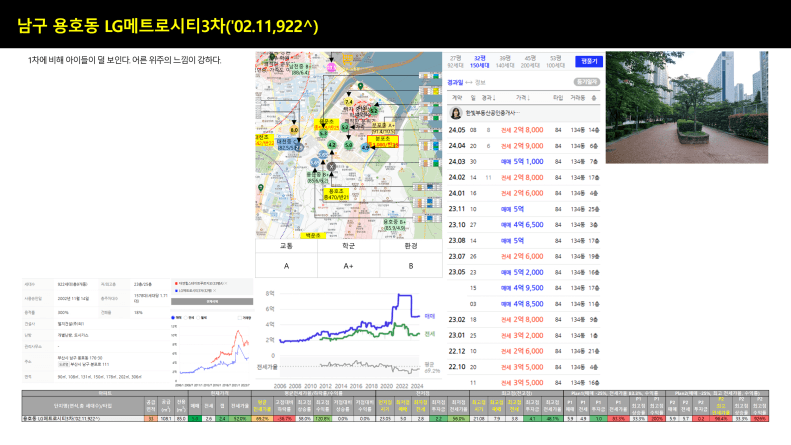
Task: Click the gray pill button above transaction table
Action: 587,82
